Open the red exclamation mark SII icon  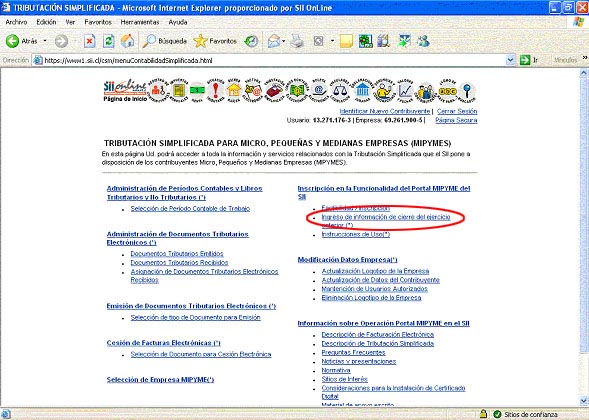216,91
